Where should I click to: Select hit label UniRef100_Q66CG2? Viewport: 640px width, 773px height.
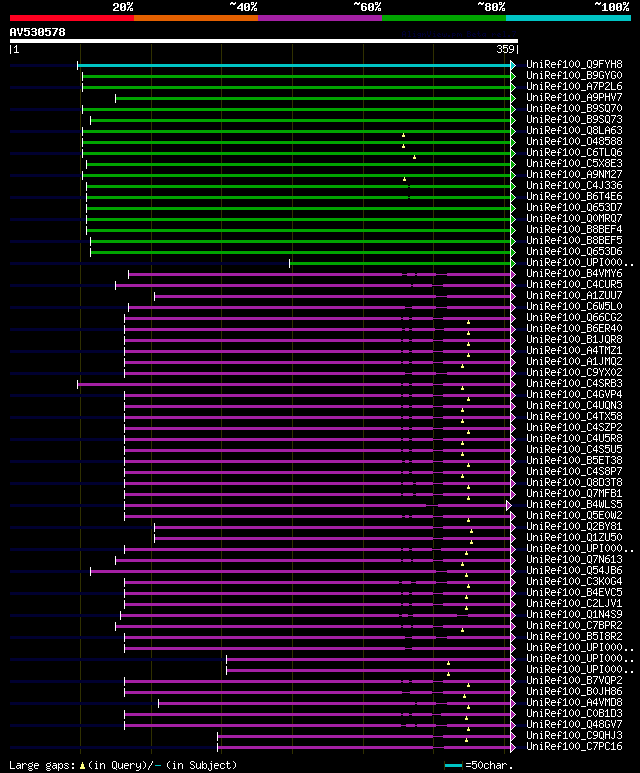click(574, 317)
